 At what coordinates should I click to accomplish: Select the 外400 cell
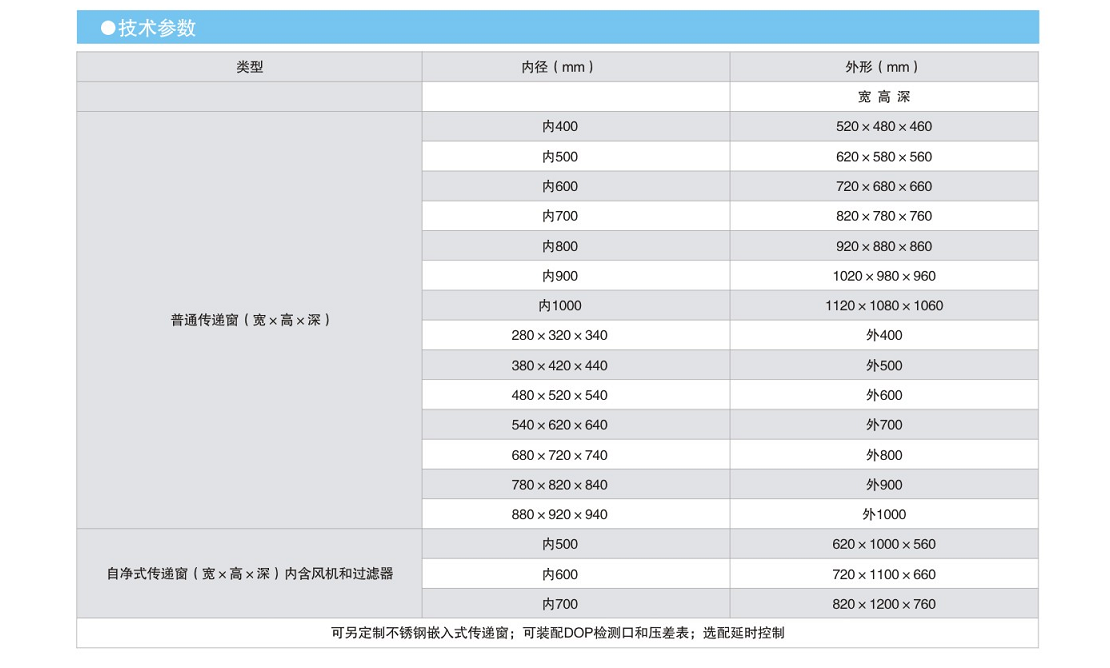coord(884,335)
